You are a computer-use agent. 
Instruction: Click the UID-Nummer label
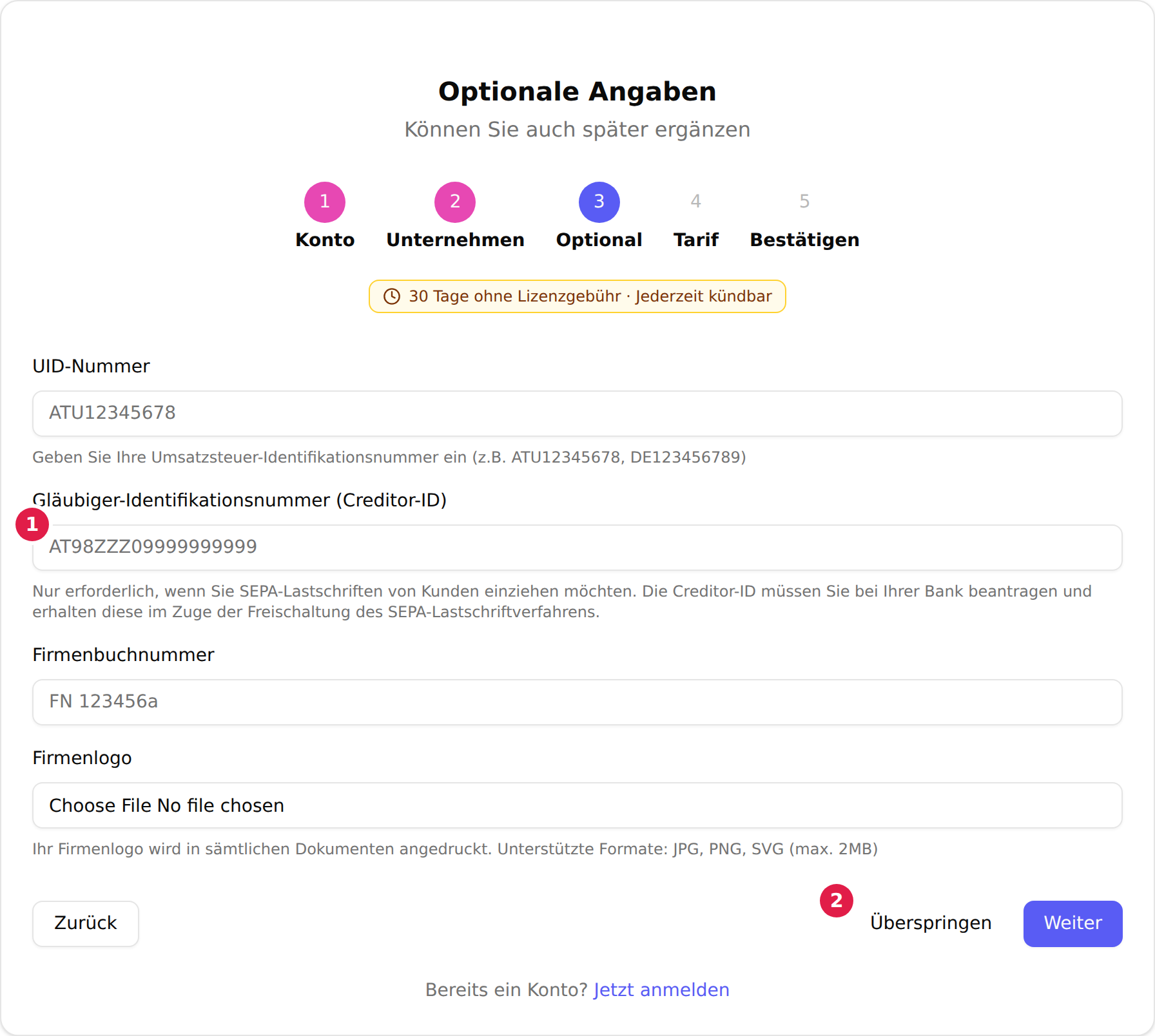coord(91,366)
